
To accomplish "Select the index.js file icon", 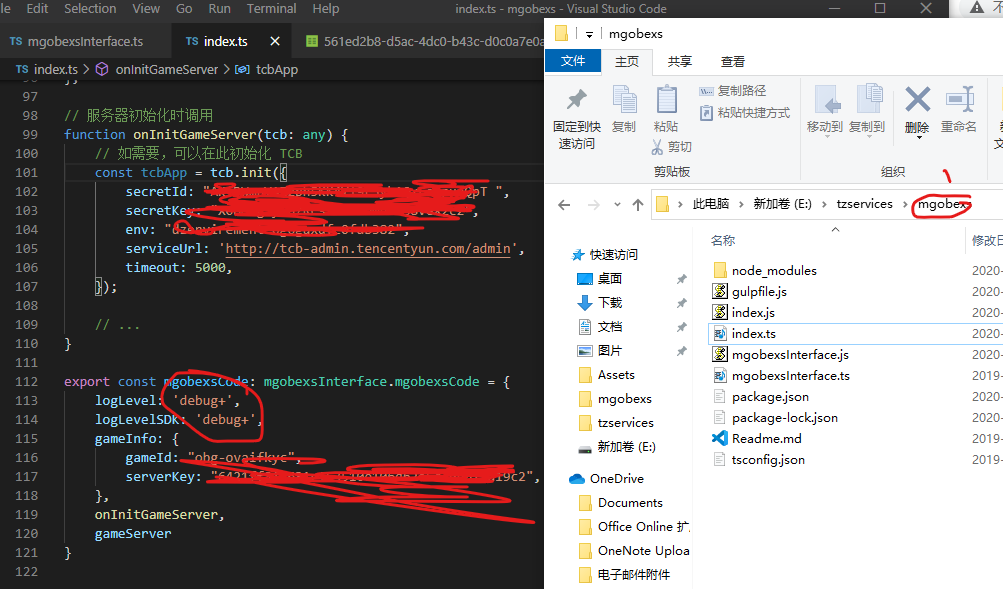I will pos(720,313).
